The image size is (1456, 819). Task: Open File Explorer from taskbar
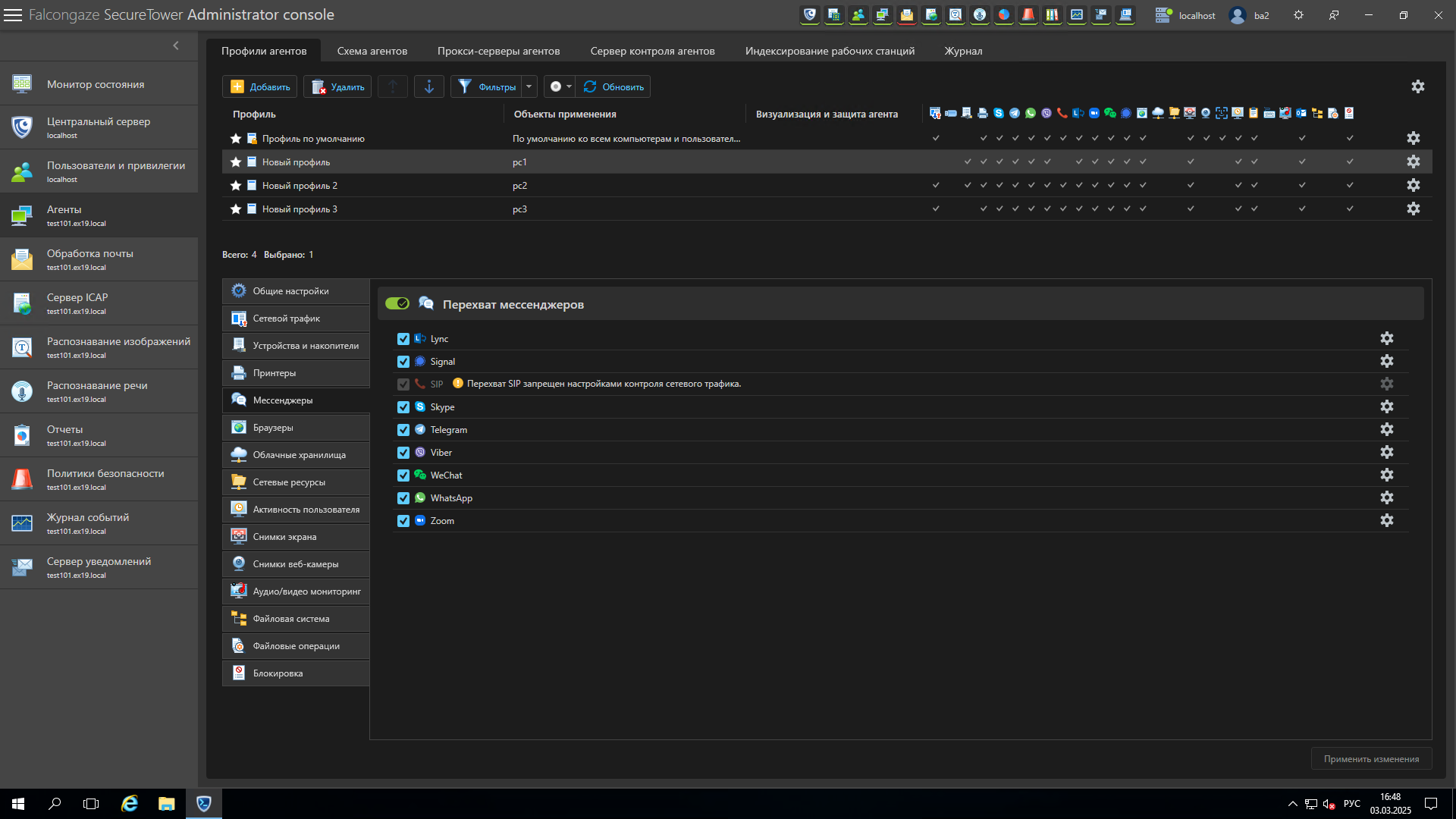[166, 804]
